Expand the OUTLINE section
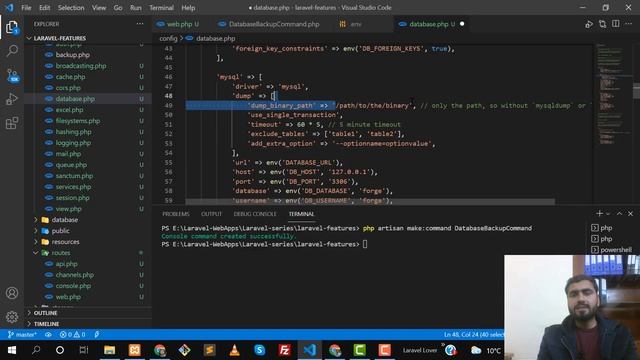The width and height of the screenshot is (640, 360). click(x=45, y=313)
